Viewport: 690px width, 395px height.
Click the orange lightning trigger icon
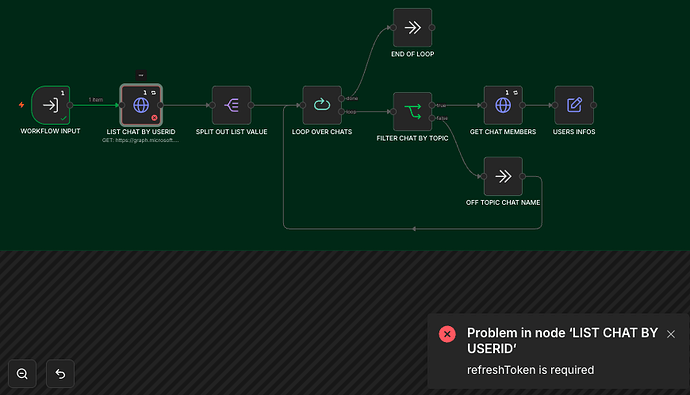tap(21, 105)
